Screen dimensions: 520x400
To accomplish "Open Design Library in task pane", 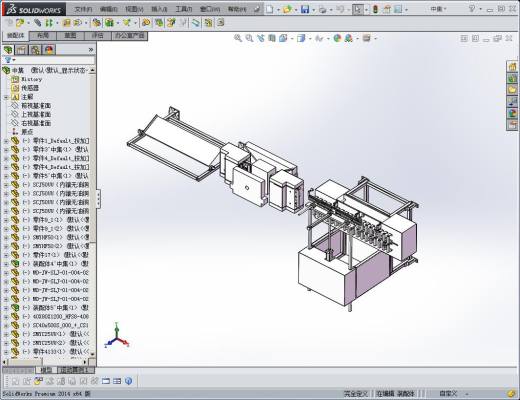I will pos(512,78).
